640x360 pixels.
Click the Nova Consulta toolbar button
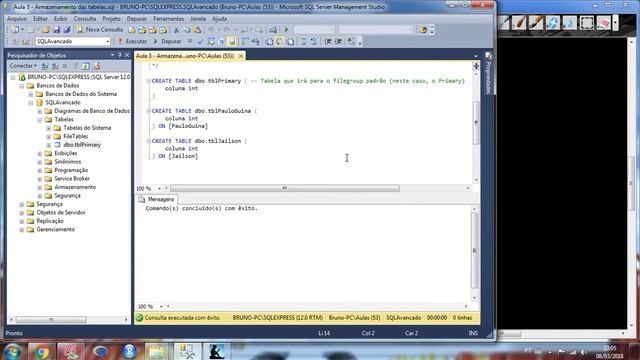pyautogui.click(x=100, y=29)
